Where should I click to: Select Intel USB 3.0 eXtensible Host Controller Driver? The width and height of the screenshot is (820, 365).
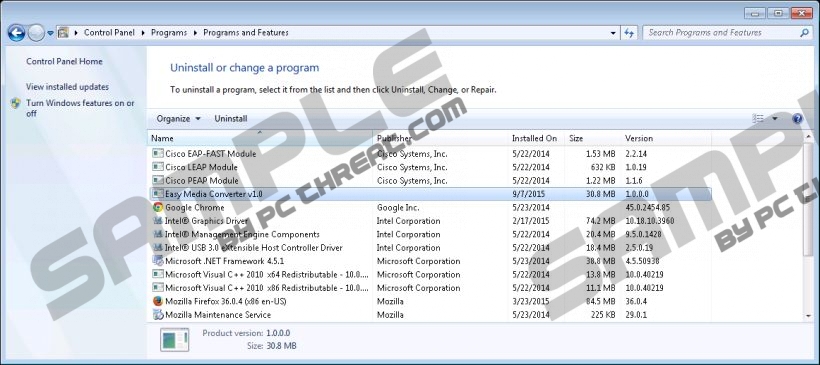430,248
